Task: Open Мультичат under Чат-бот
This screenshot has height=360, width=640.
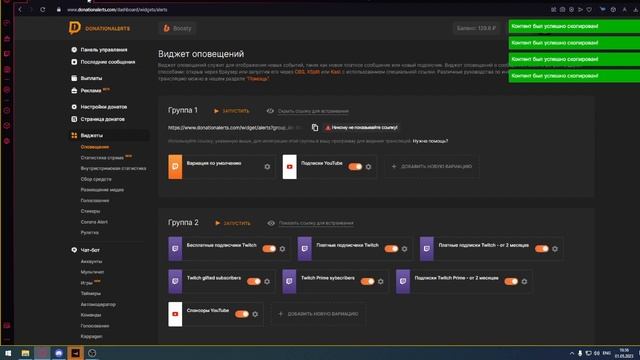Action: (x=92, y=272)
